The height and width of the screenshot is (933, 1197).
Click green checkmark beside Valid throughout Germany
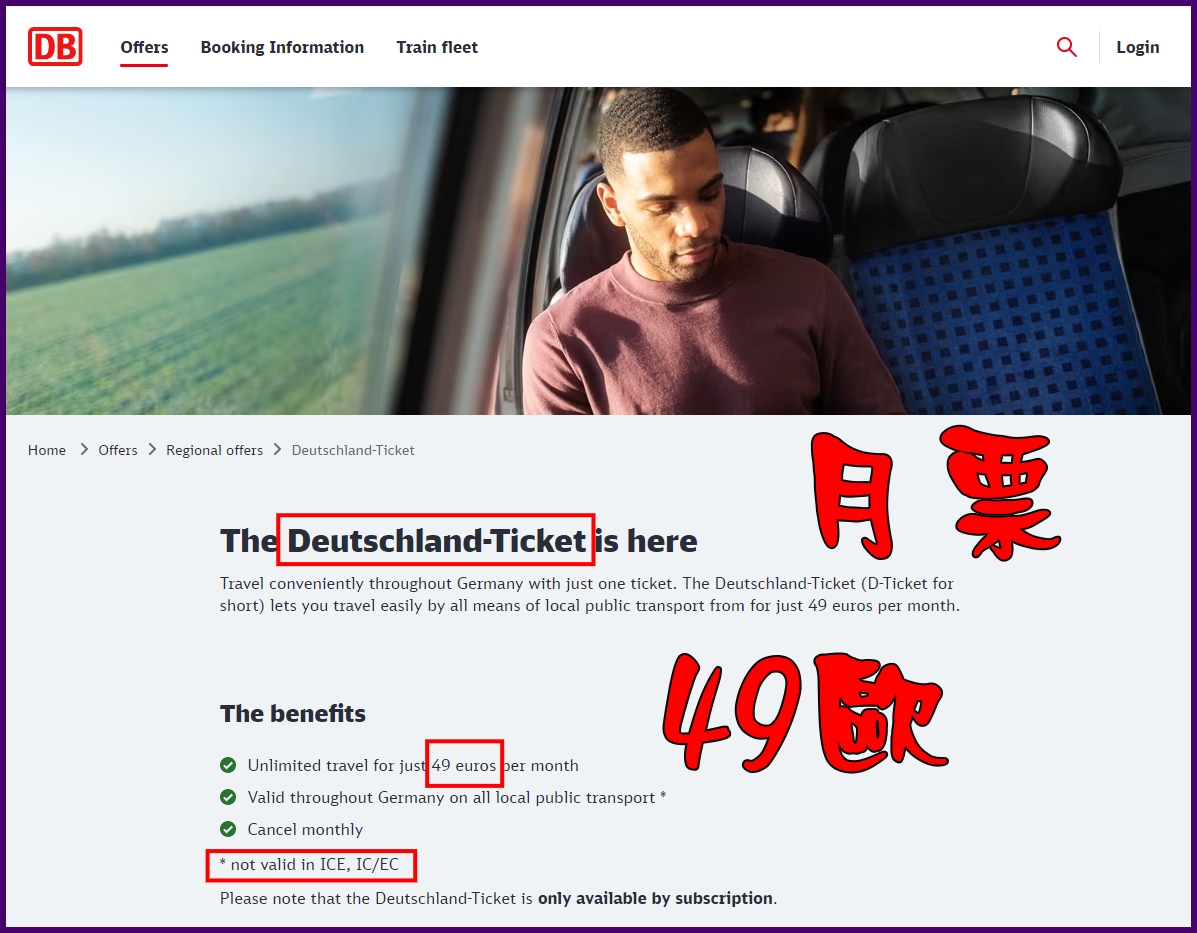pos(227,797)
